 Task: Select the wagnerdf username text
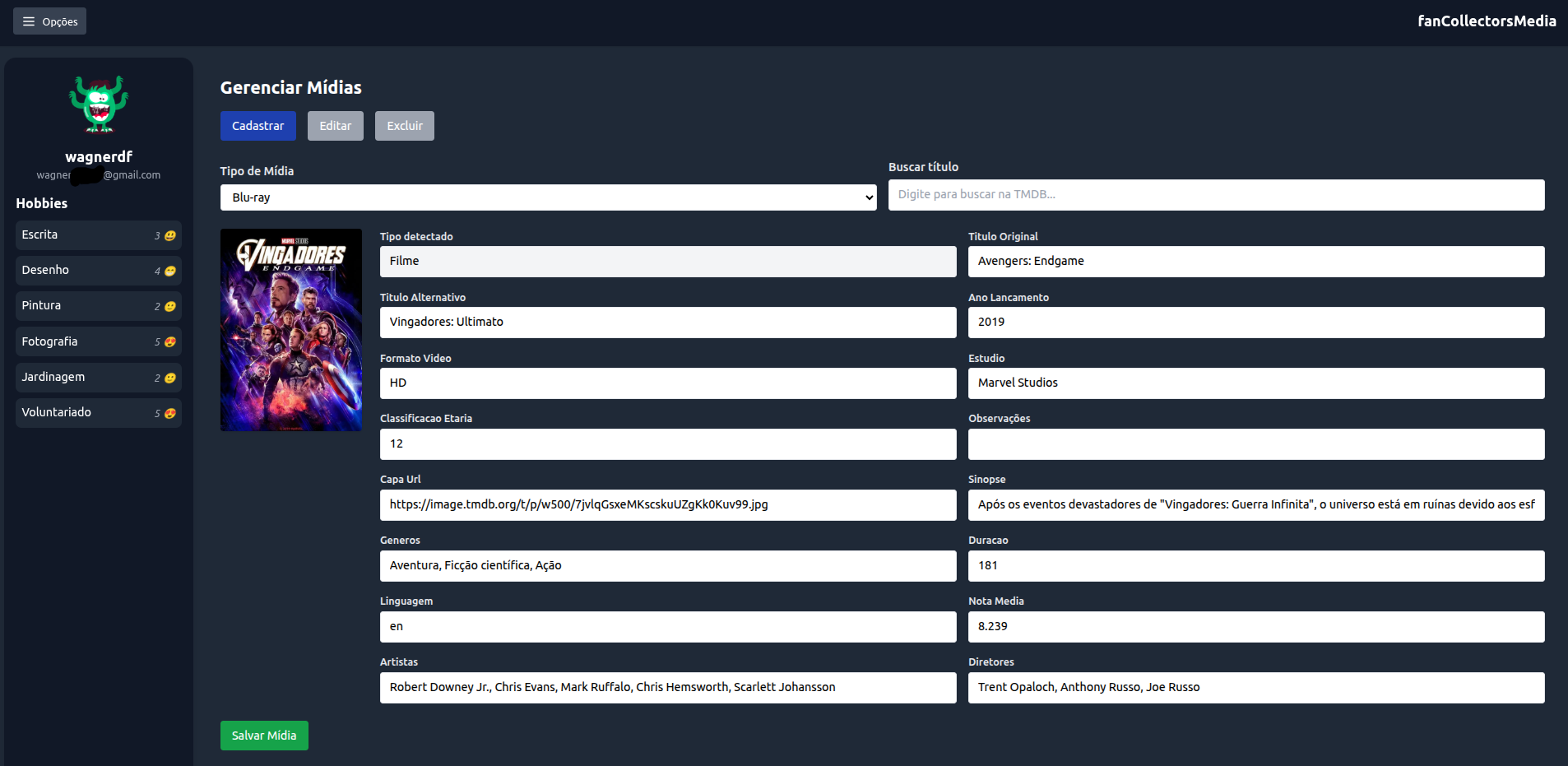[99, 156]
